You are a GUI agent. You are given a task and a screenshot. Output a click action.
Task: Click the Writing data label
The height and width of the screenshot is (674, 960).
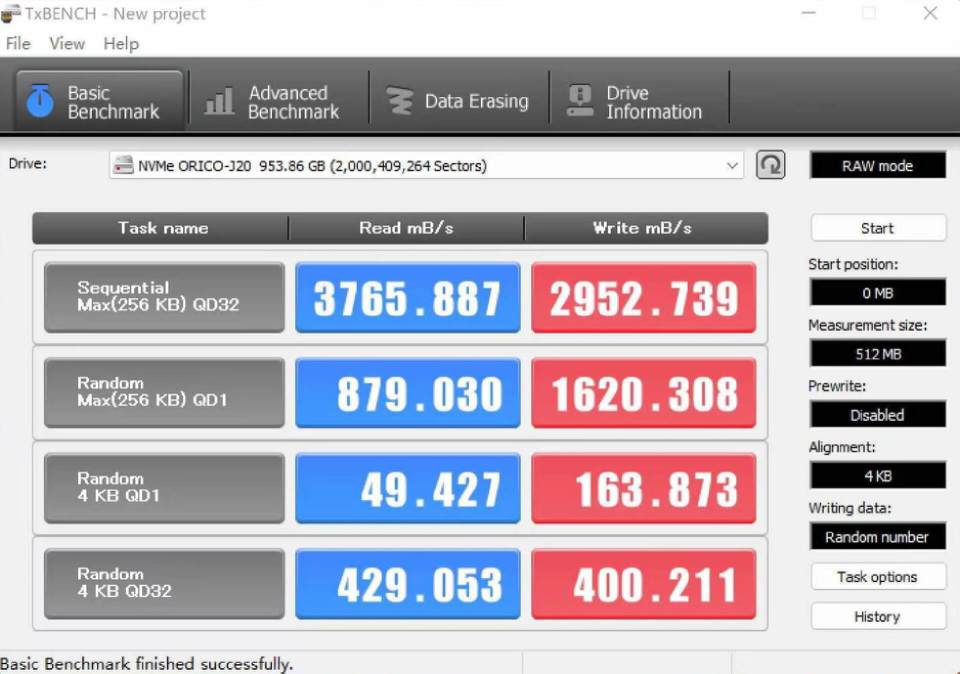point(850,508)
